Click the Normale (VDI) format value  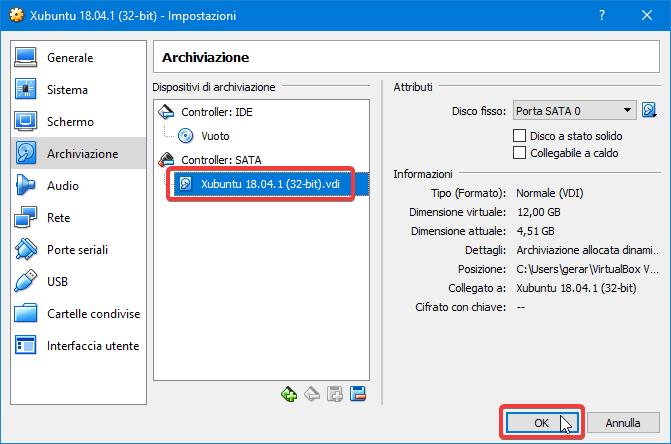[x=549, y=193]
